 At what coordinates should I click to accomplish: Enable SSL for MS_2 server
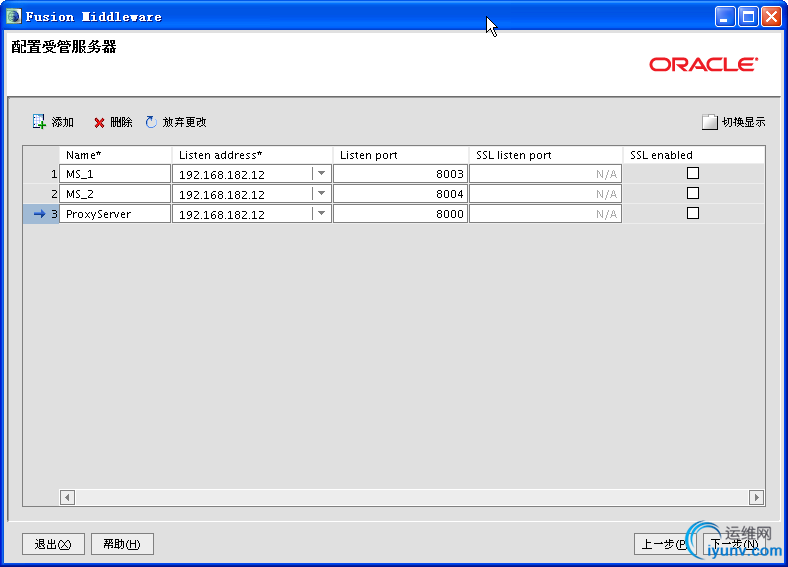click(x=693, y=193)
